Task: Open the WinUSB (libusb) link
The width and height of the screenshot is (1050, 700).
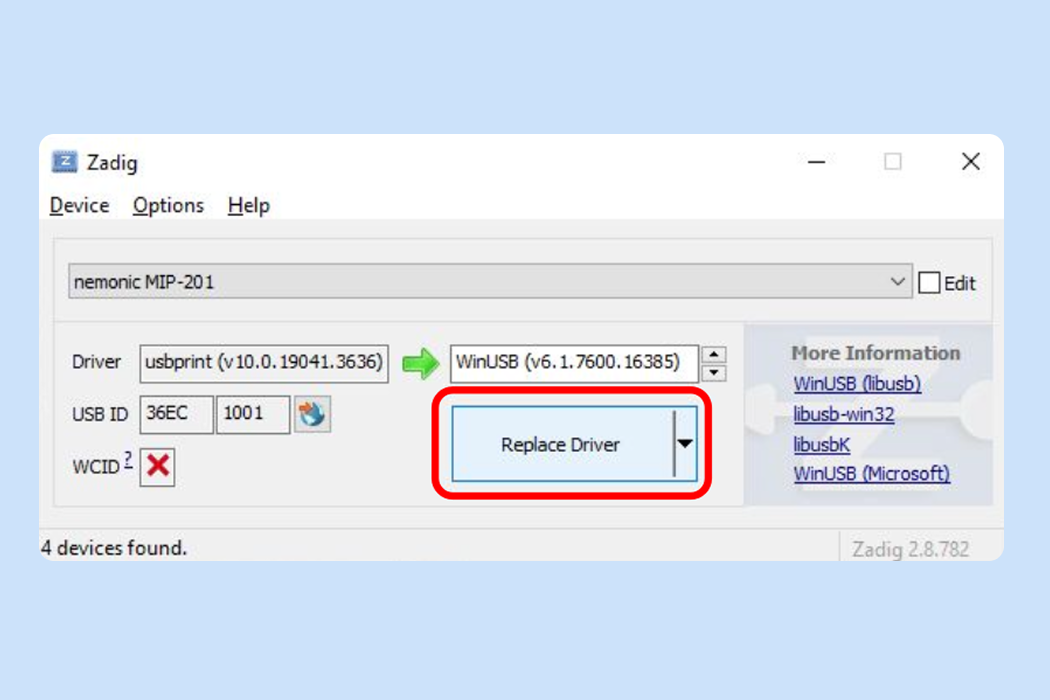Action: tap(857, 384)
